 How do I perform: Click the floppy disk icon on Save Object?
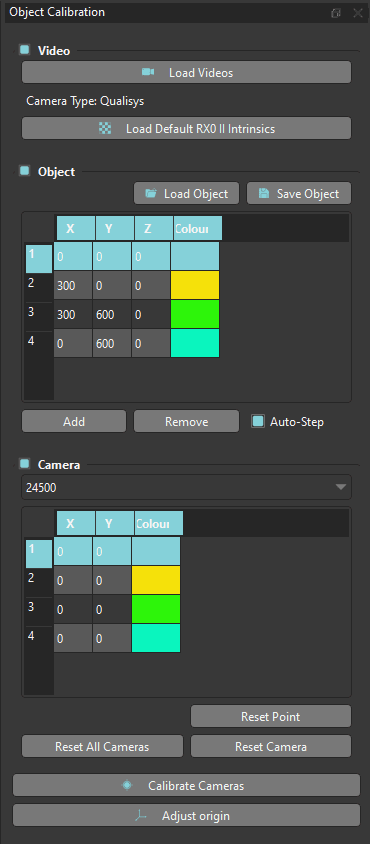point(263,193)
